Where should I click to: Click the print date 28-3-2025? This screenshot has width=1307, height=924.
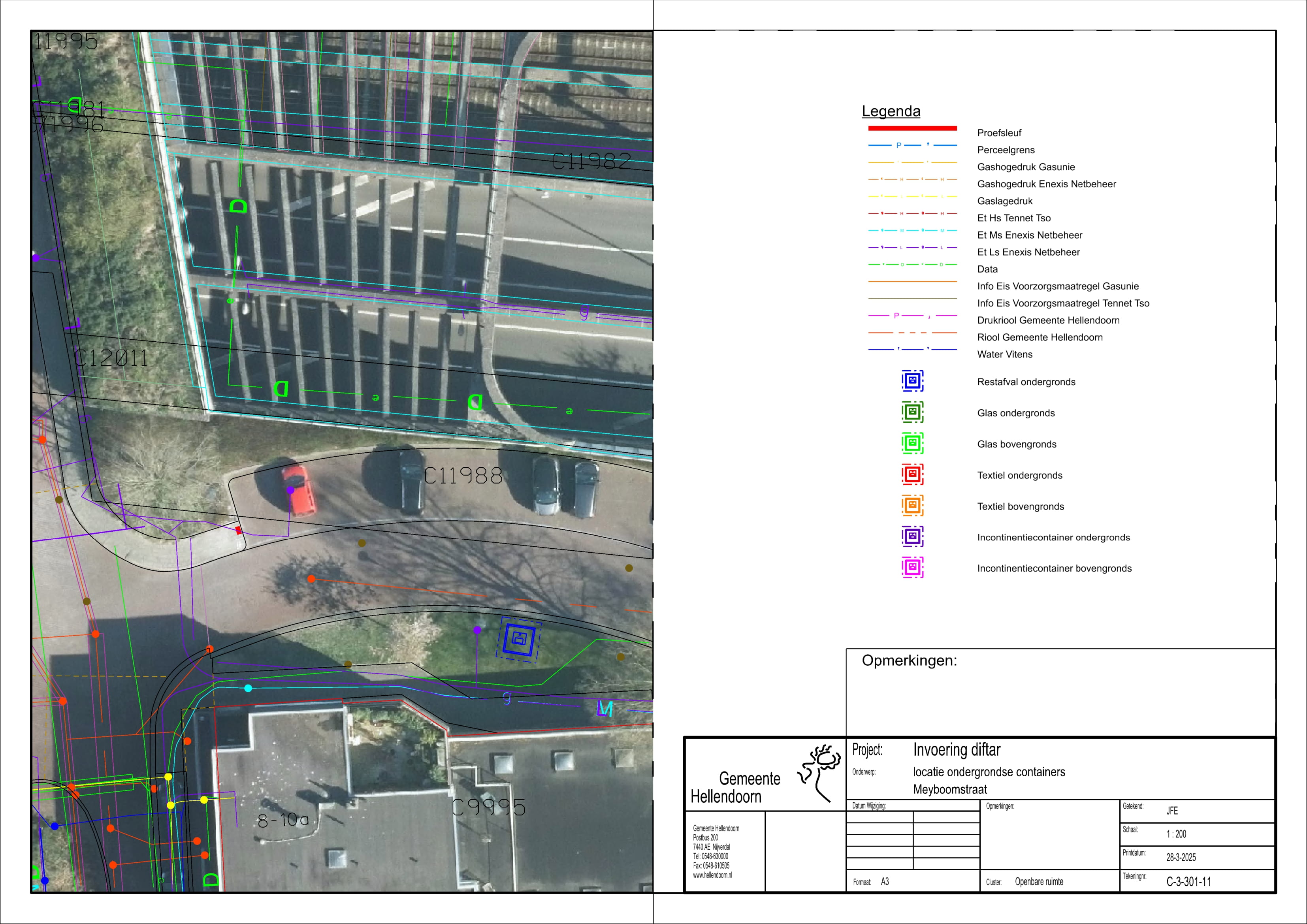click(x=1181, y=857)
